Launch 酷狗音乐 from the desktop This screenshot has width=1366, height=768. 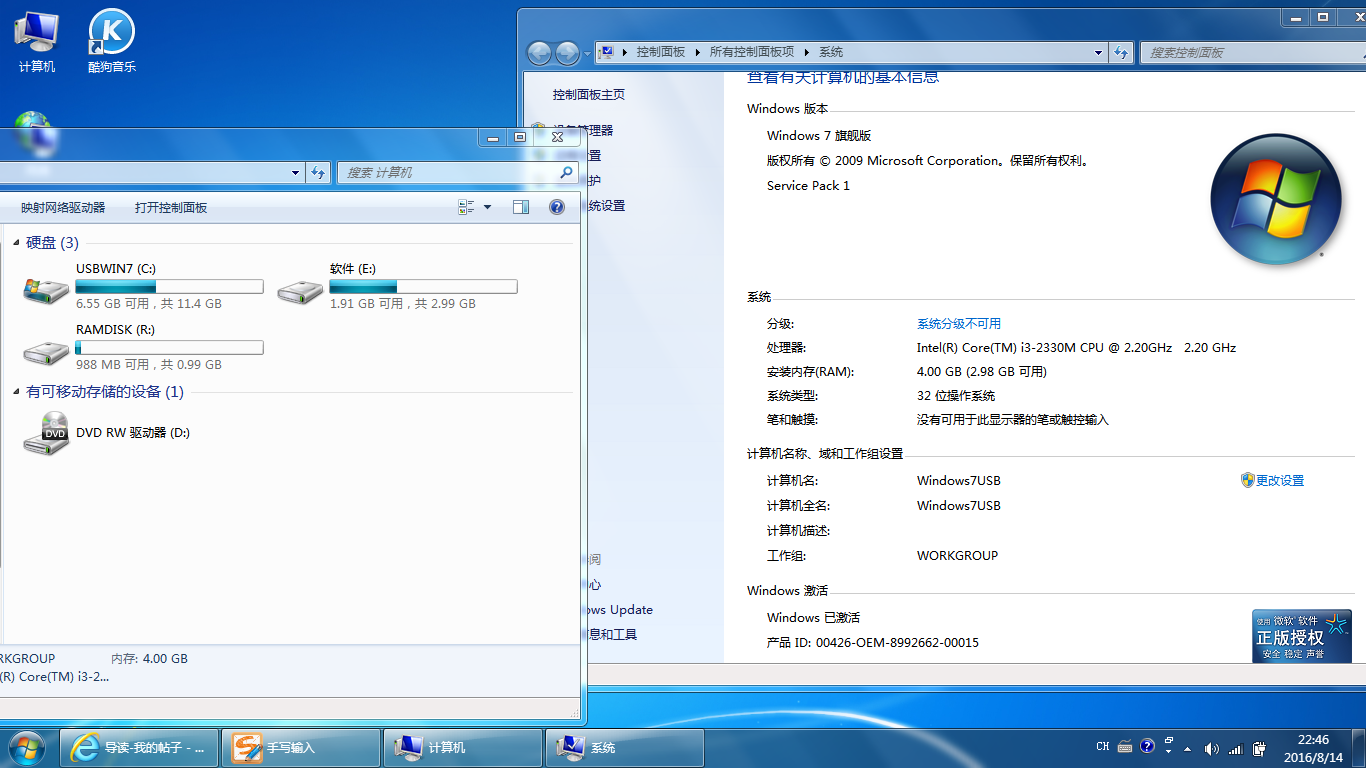point(111,41)
